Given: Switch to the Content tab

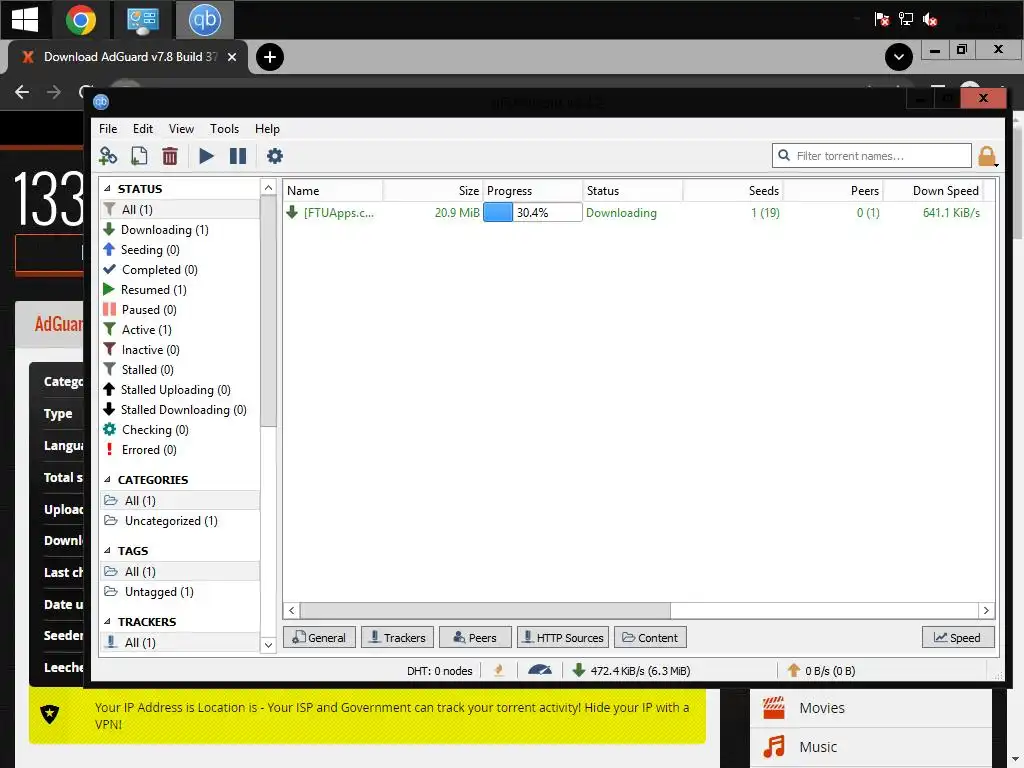Looking at the screenshot, I should pos(650,637).
